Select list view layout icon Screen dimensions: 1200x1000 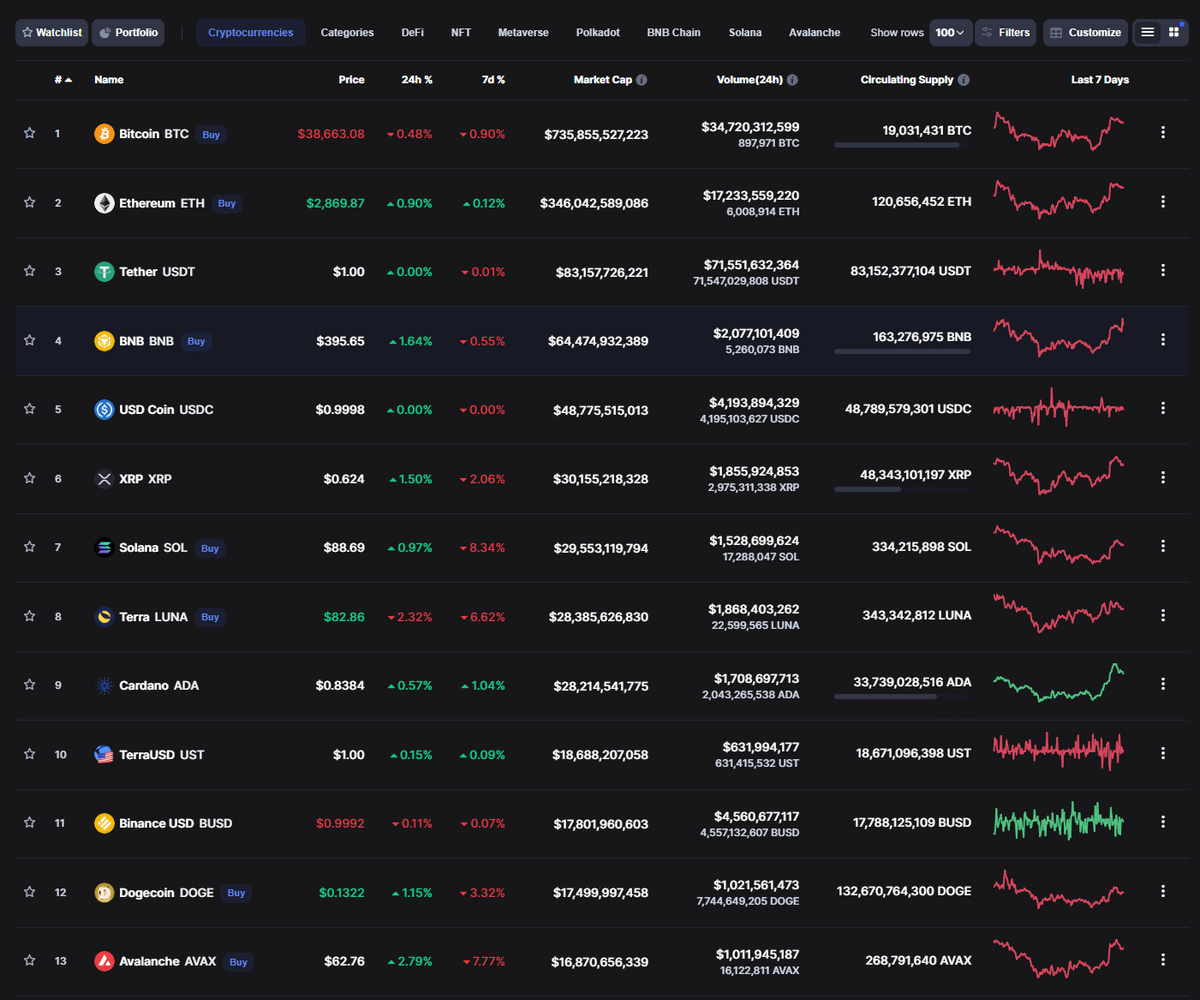point(1147,32)
